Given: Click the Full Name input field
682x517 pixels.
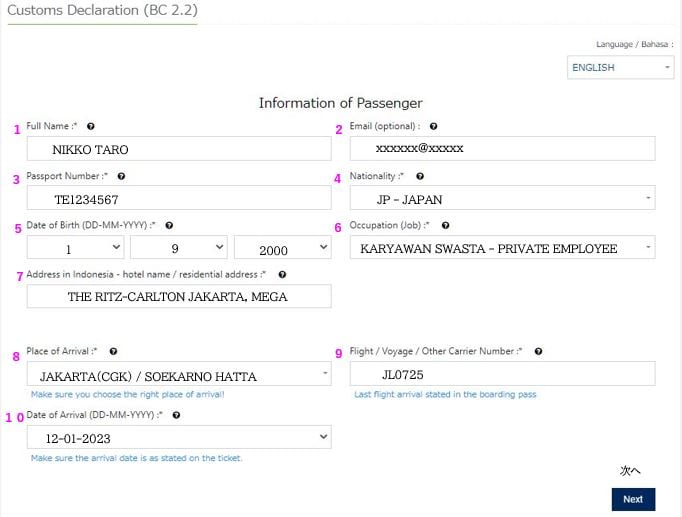Looking at the screenshot, I should pyautogui.click(x=179, y=150).
